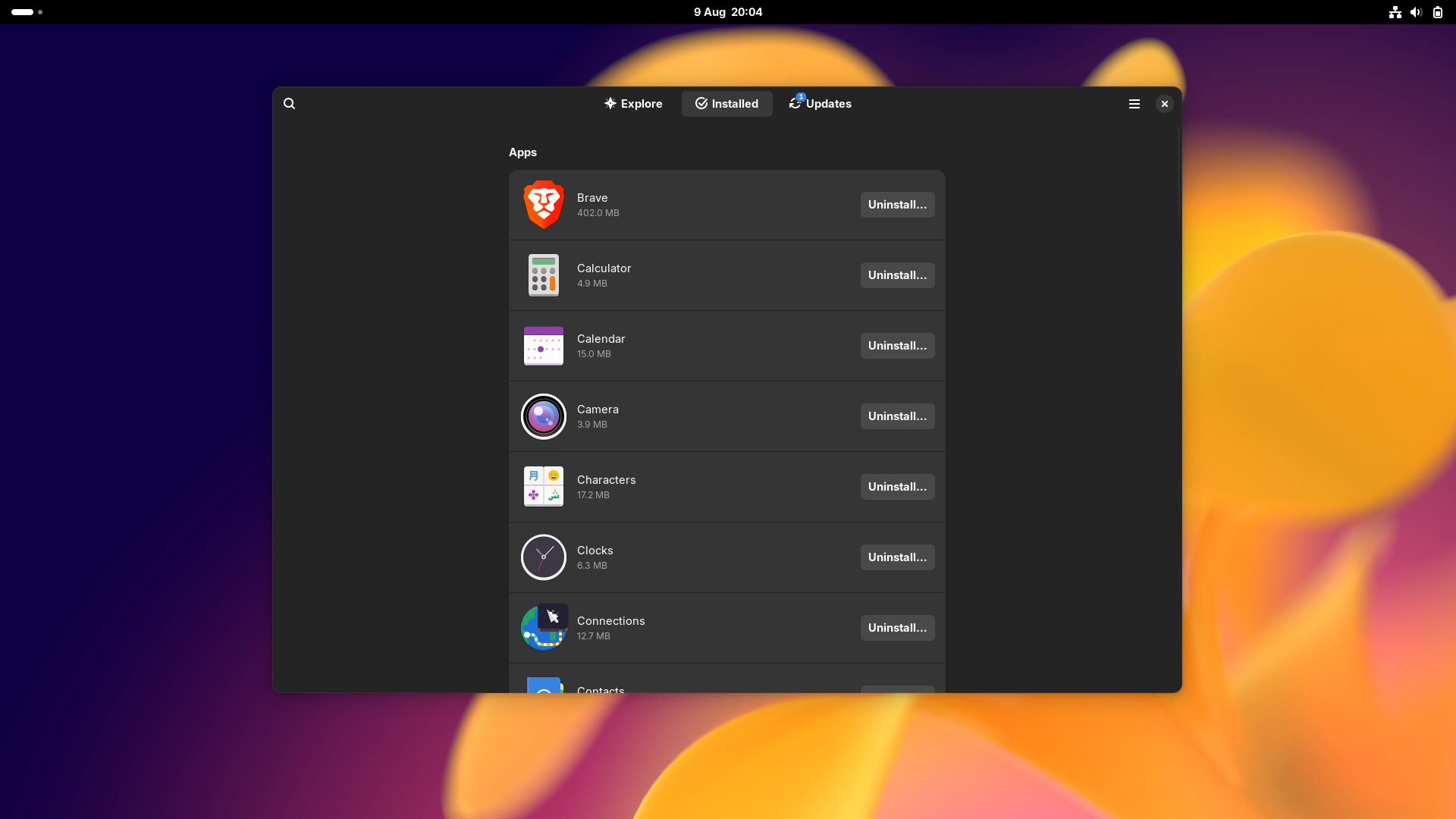This screenshot has width=1456, height=819.
Task: Close the Software window
Action: (1165, 104)
